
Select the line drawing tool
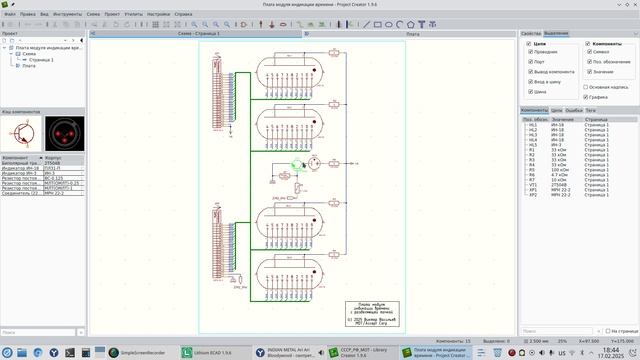click(x=367, y=24)
